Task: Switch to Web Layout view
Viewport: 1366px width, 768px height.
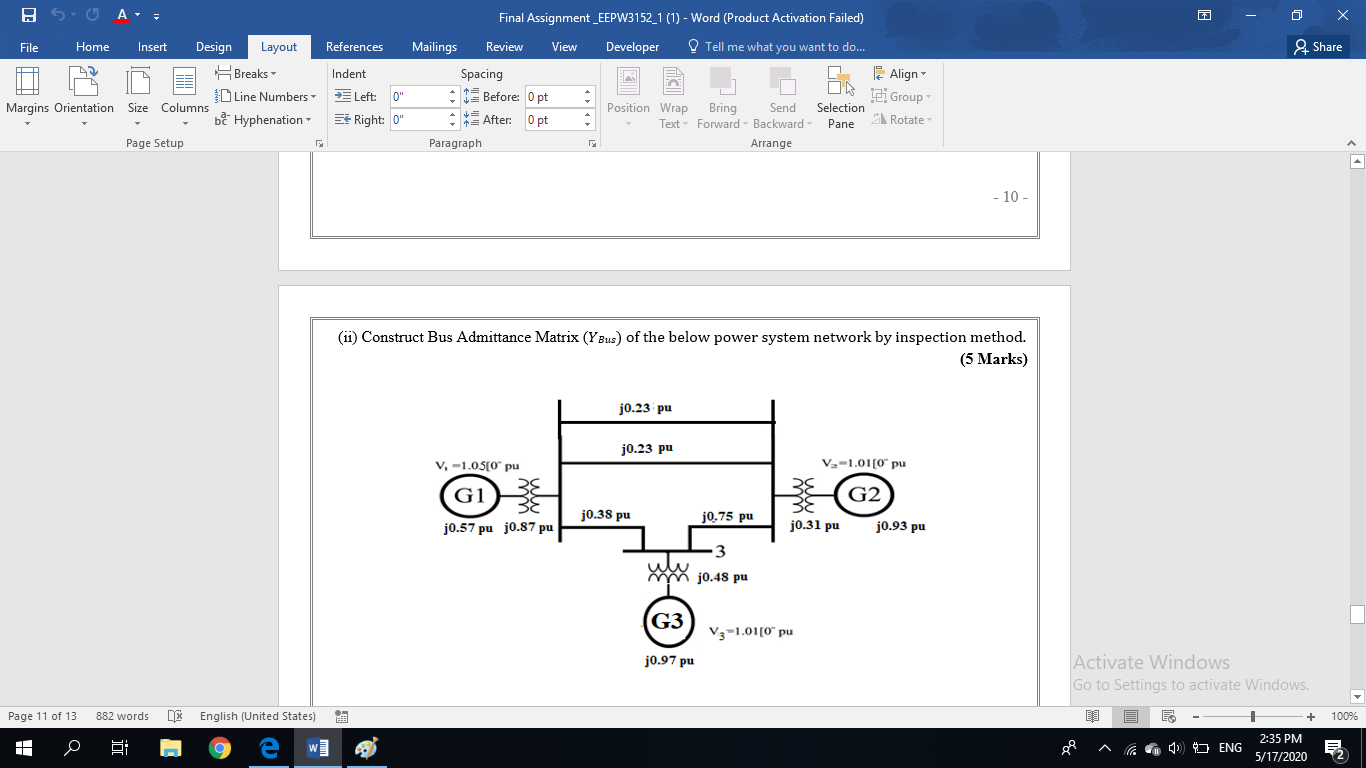Action: point(1166,716)
